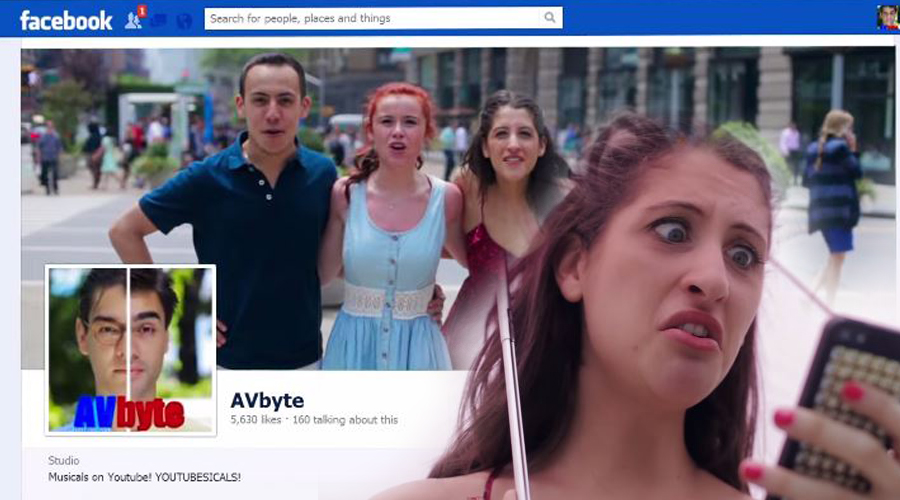
Task: Click the 'Musicals on Youtube! YOUTUBESICALS!' description
Action: pos(144,478)
